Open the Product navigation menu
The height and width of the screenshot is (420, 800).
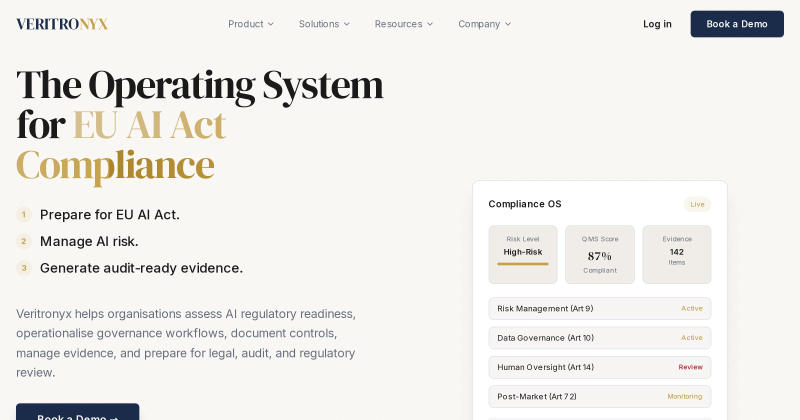pos(251,24)
